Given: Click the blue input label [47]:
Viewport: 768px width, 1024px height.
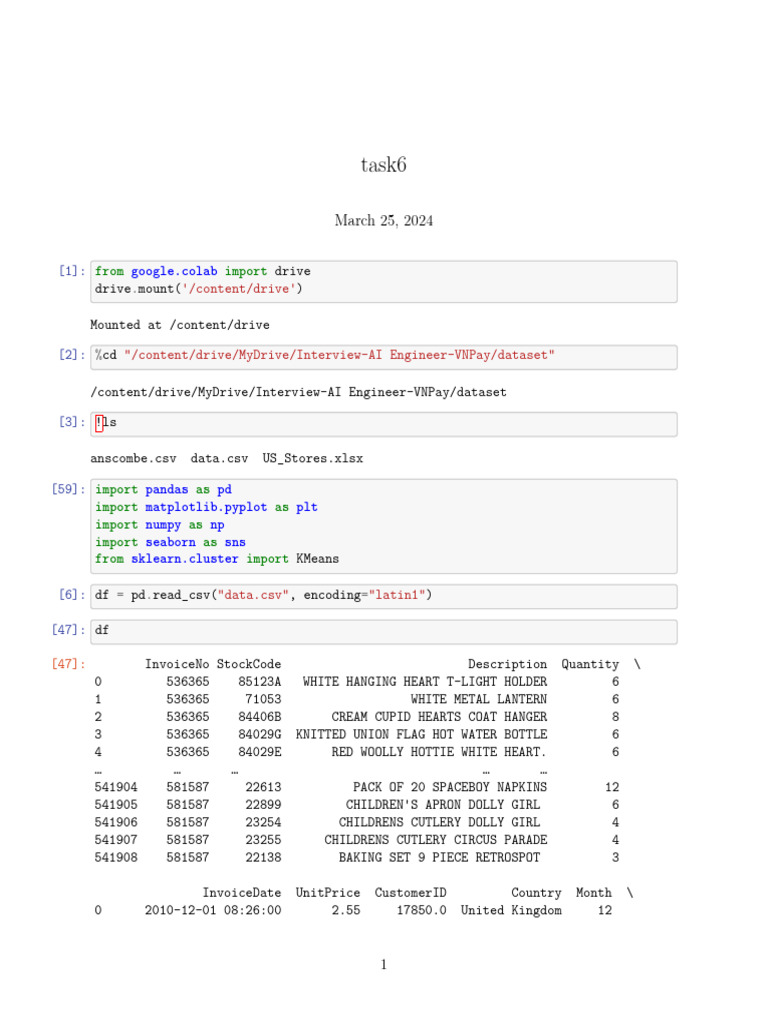Looking at the screenshot, I should point(69,630).
